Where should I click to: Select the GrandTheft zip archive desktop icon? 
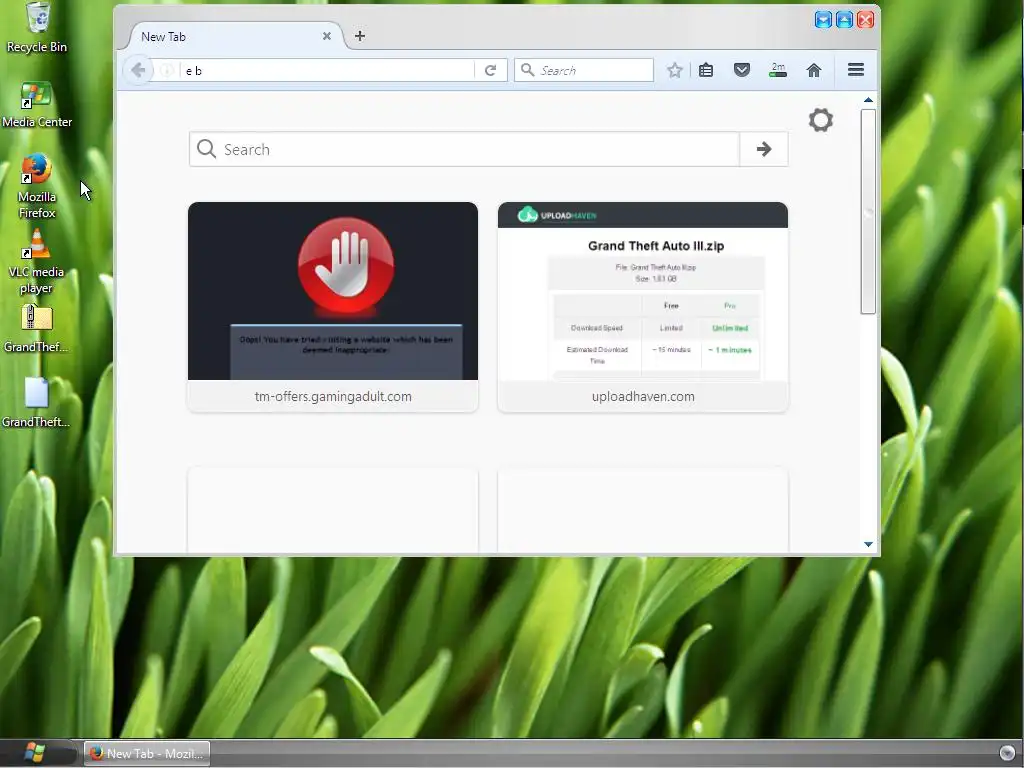[37, 328]
